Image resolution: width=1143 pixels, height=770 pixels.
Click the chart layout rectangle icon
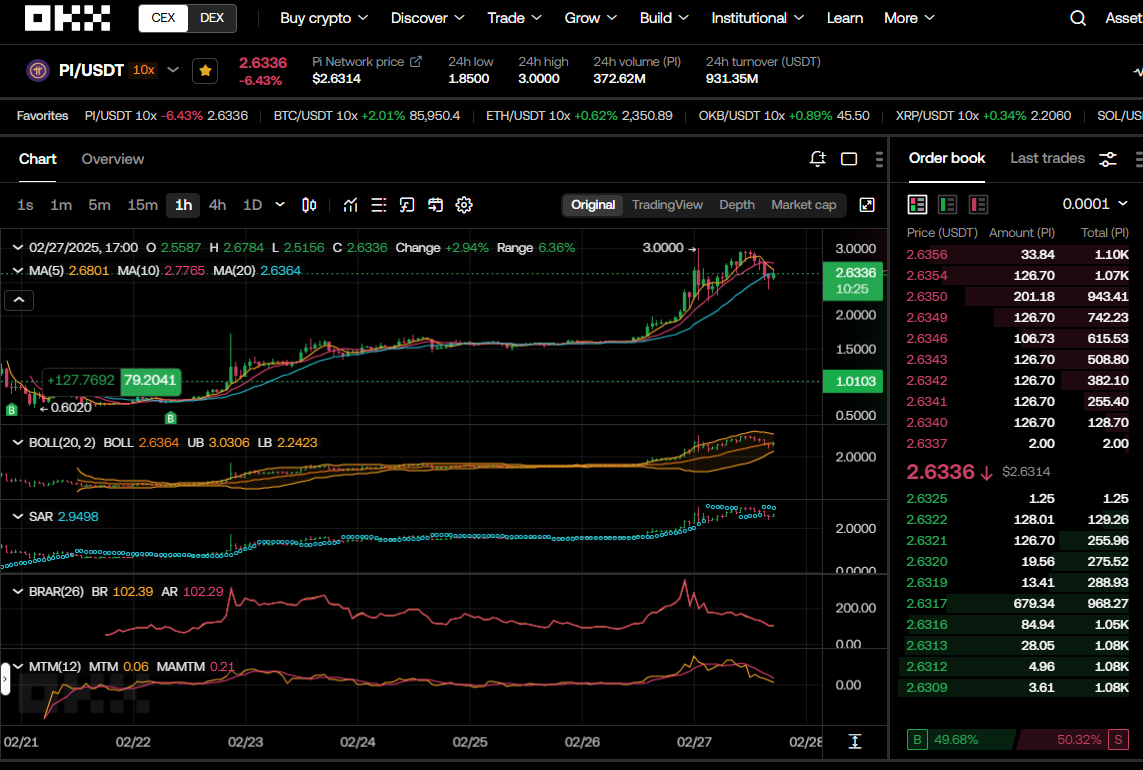[849, 159]
